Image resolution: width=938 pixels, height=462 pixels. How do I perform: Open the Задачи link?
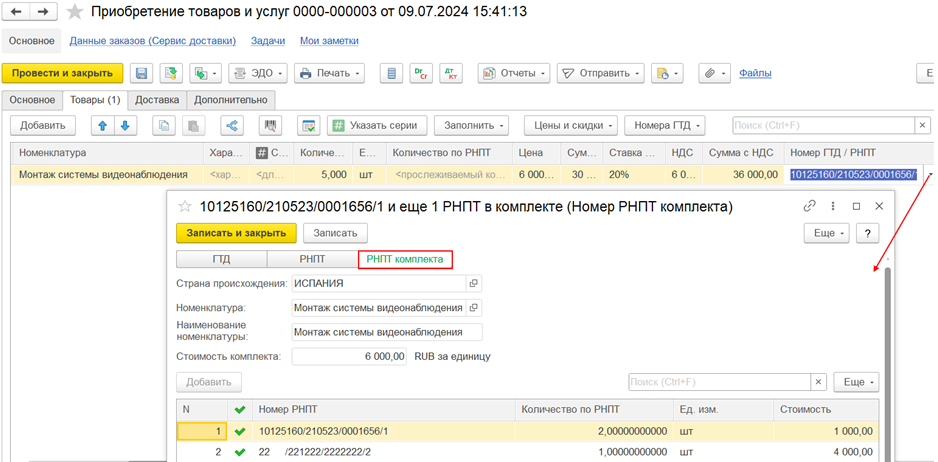(x=267, y=41)
